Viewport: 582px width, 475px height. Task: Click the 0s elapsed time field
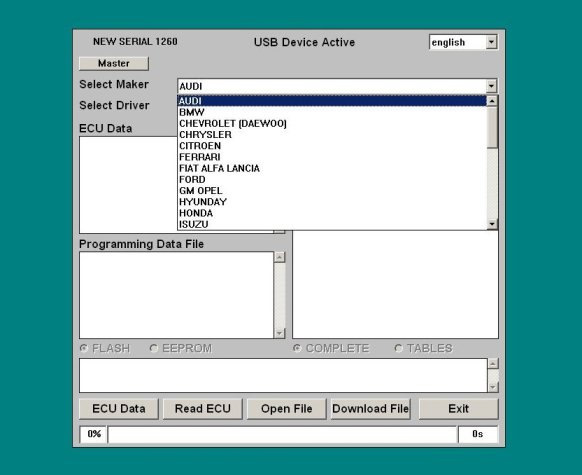[478, 434]
